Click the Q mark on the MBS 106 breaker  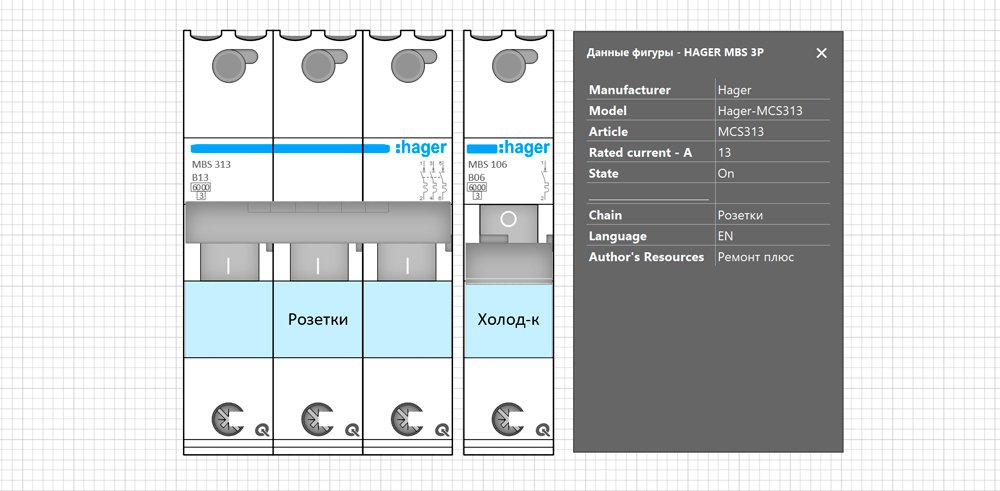[543, 430]
